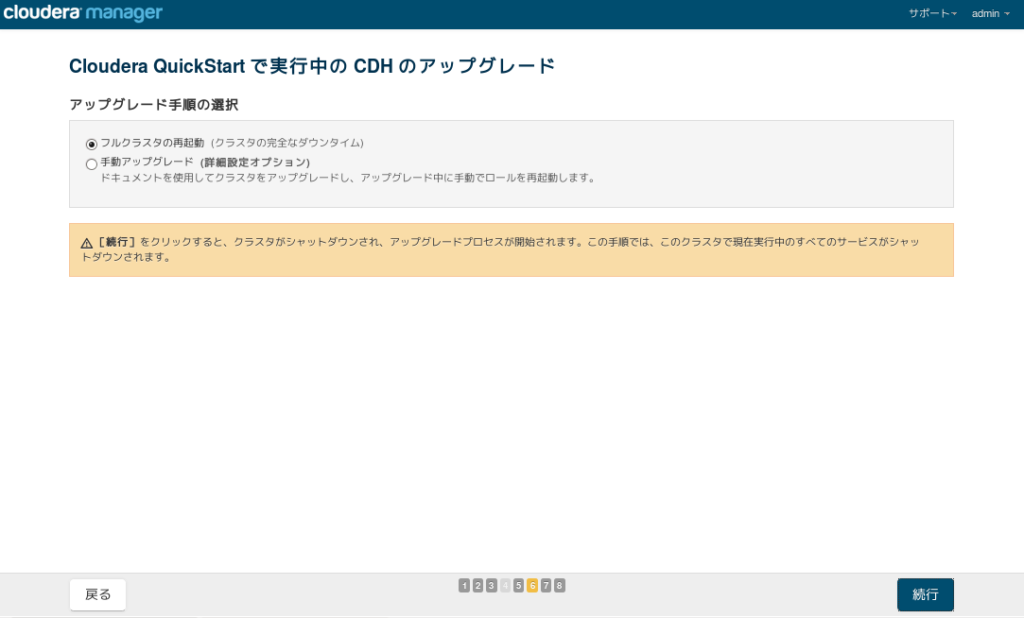Open the サポート dropdown menu
This screenshot has width=1024, height=618.
tap(933, 13)
